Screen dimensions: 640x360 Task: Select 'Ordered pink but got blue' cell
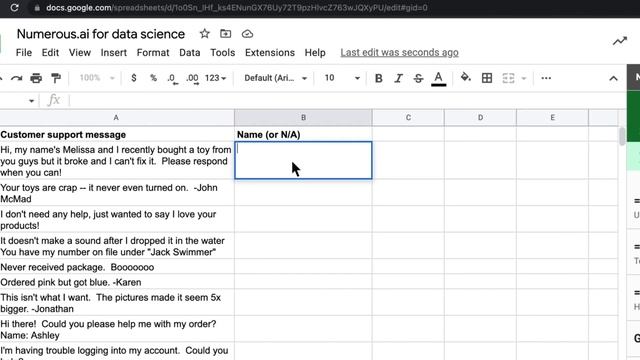117,282
